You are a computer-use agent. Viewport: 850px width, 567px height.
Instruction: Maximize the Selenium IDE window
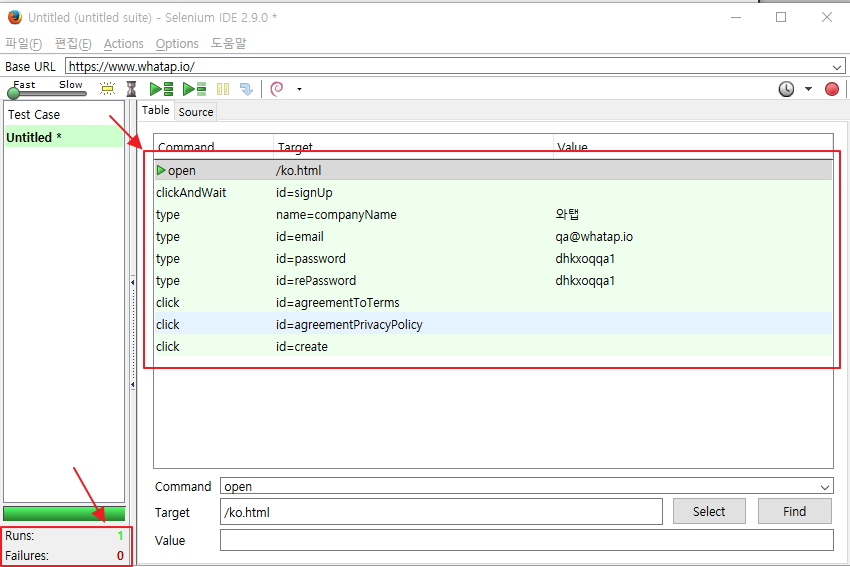(781, 17)
